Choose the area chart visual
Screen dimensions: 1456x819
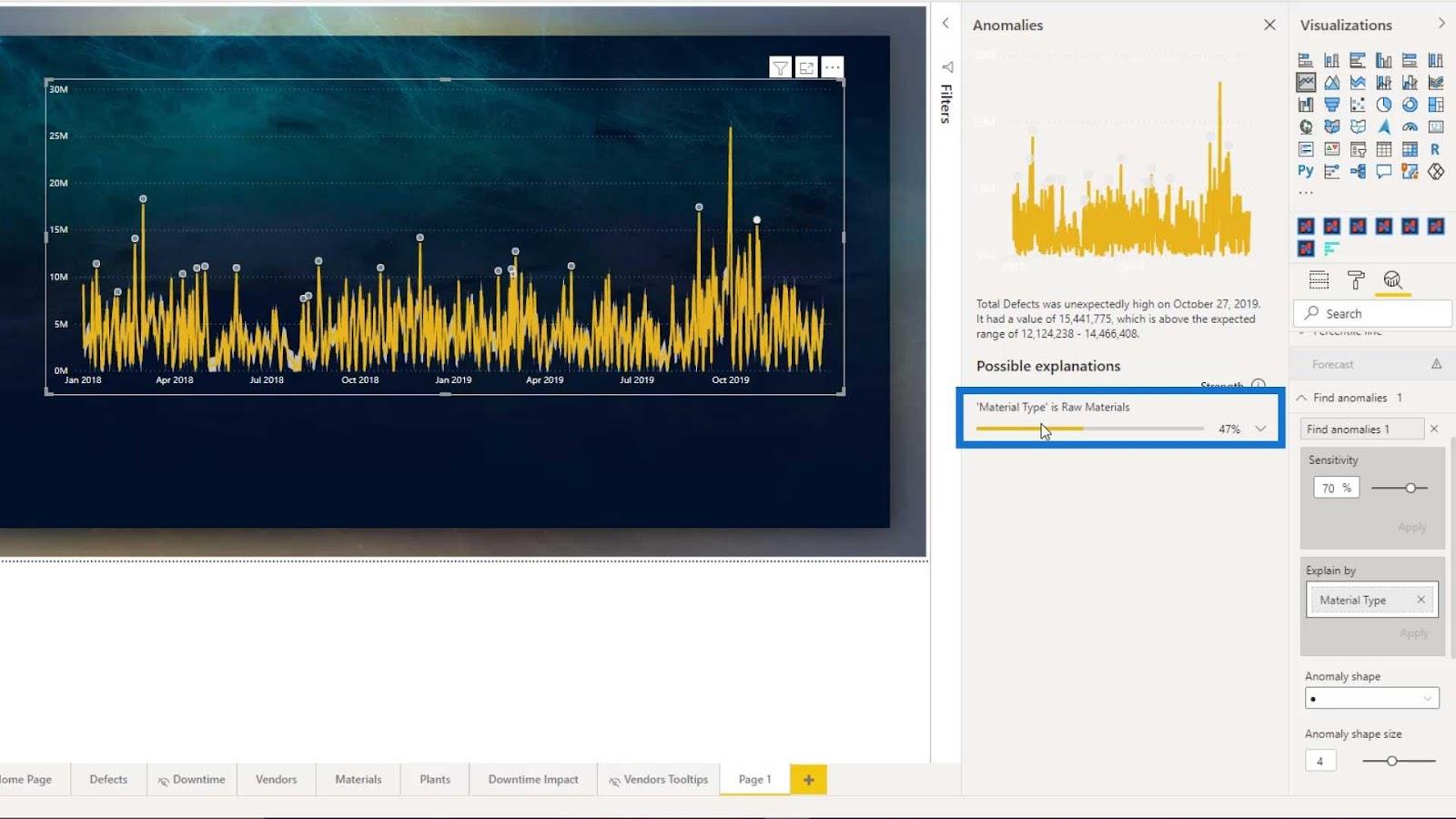point(1331,82)
